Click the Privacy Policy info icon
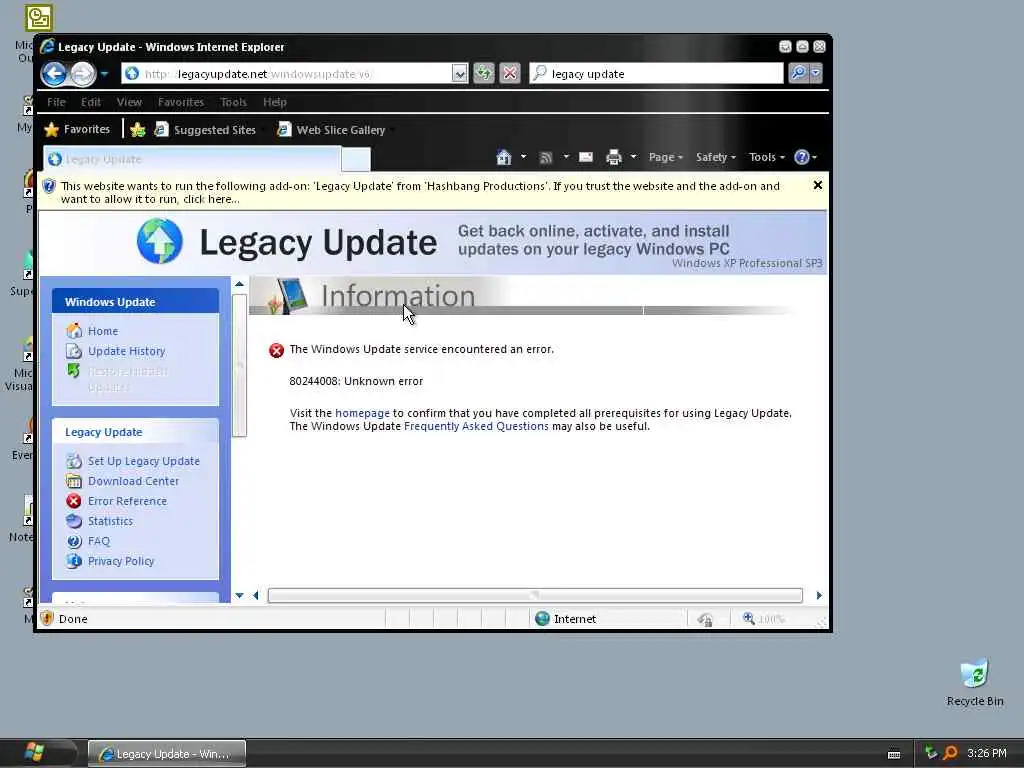The width and height of the screenshot is (1024, 768). pyautogui.click(x=74, y=561)
